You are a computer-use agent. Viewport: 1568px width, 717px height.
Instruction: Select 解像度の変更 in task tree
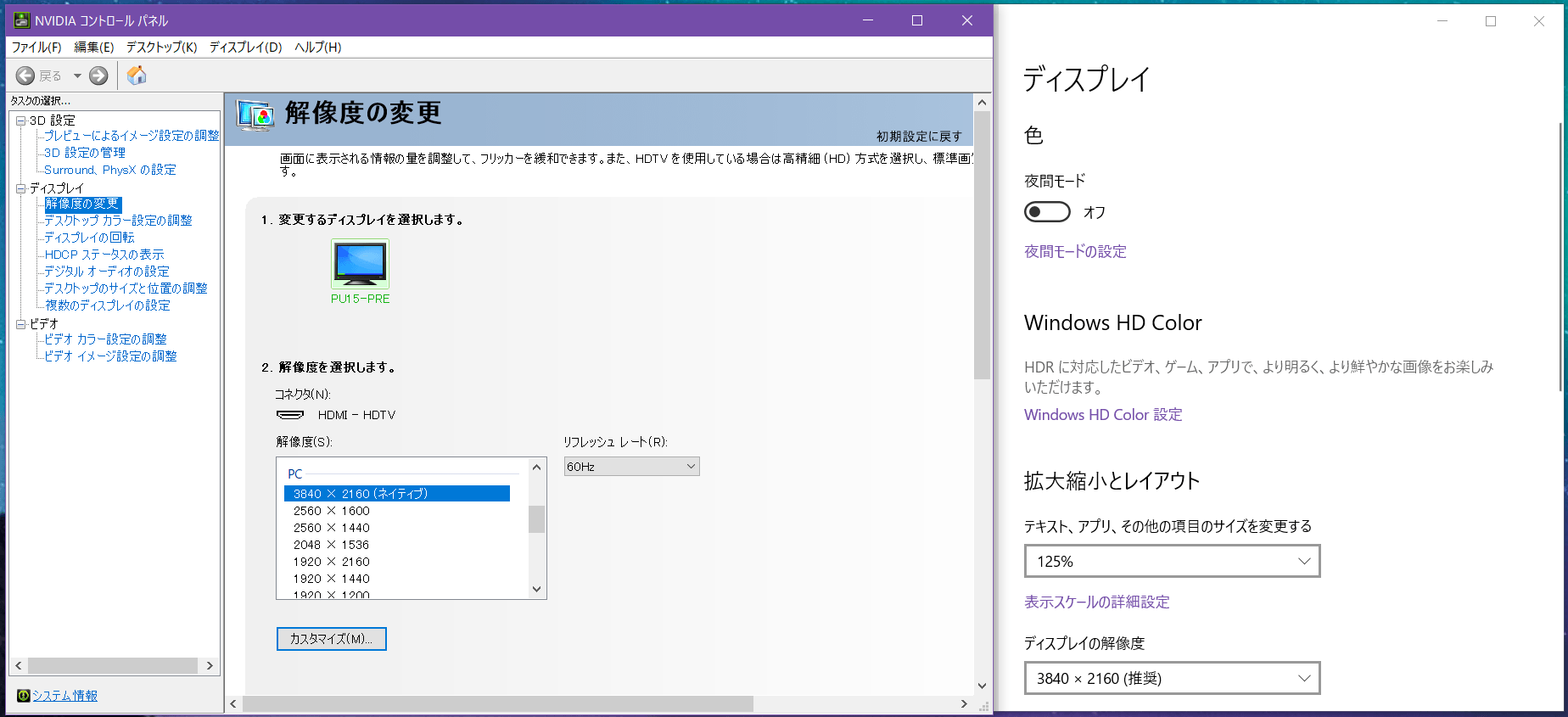coord(82,204)
